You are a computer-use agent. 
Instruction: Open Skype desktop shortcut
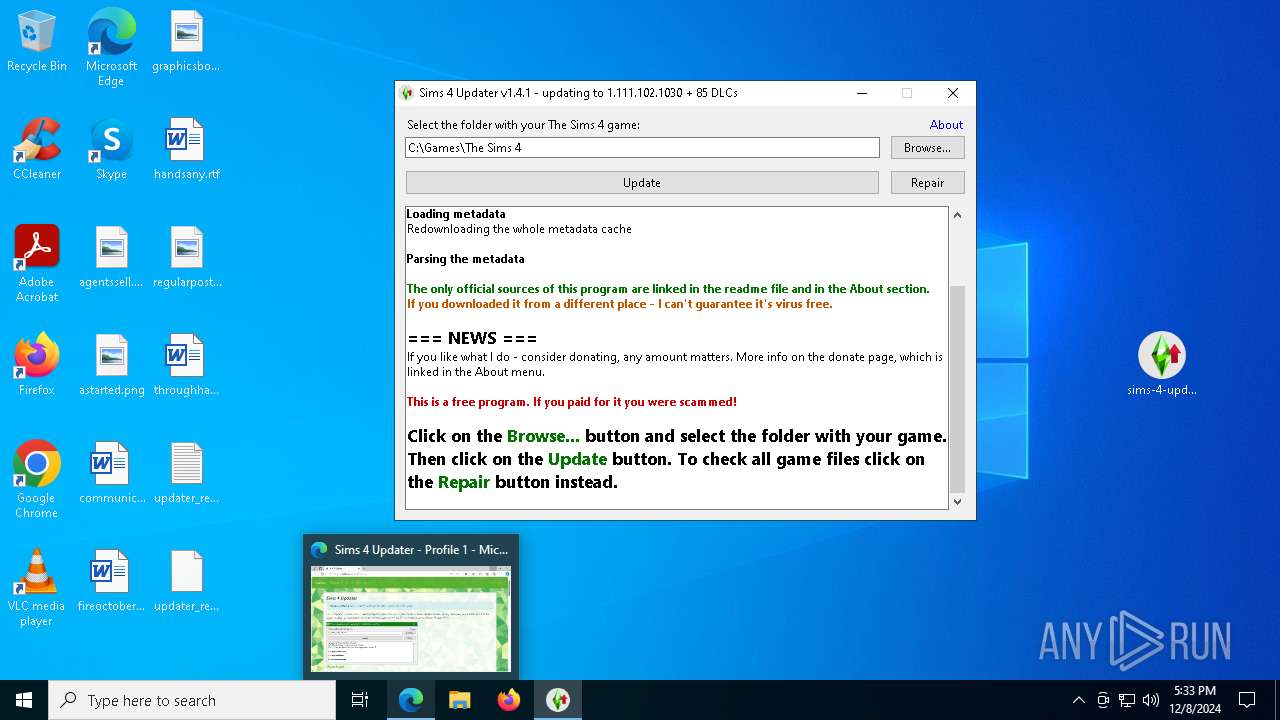tap(111, 149)
